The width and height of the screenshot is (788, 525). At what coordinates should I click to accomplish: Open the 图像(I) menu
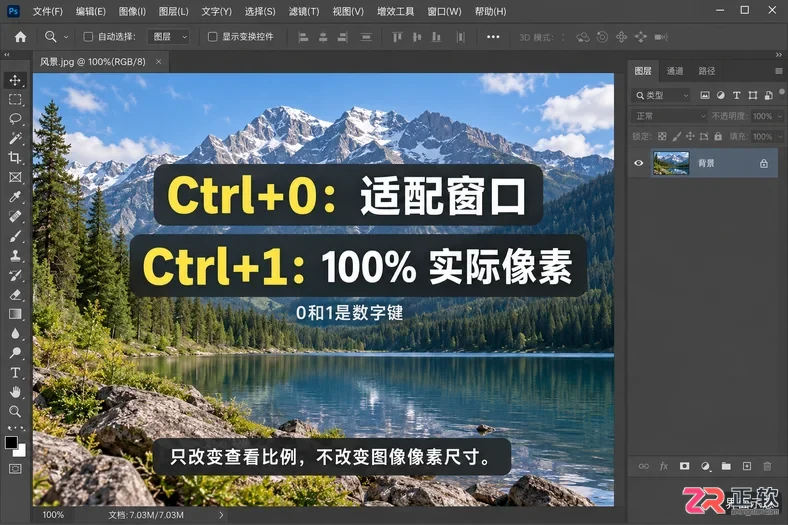(132, 11)
